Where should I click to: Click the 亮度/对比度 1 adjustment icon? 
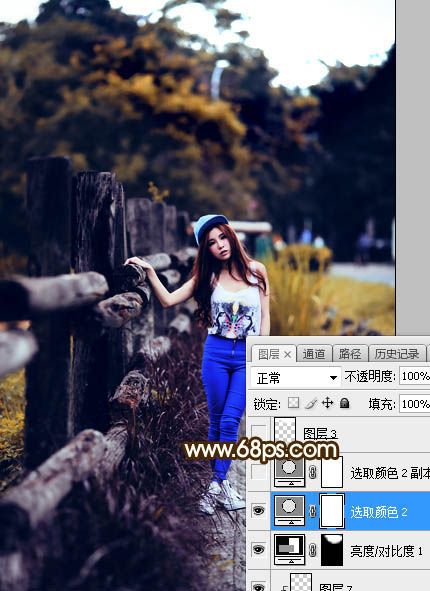pyautogui.click(x=289, y=550)
